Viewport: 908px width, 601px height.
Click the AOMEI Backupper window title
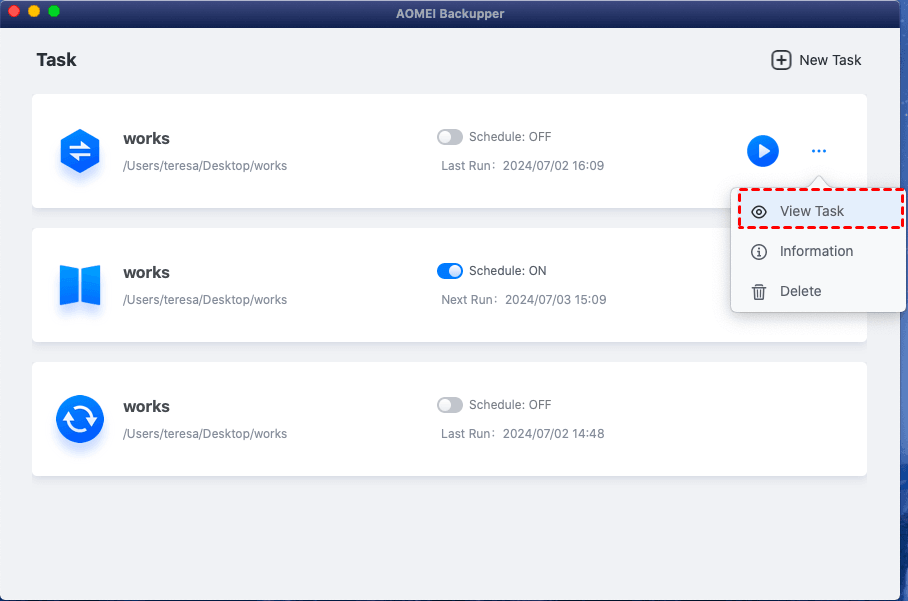(x=450, y=13)
